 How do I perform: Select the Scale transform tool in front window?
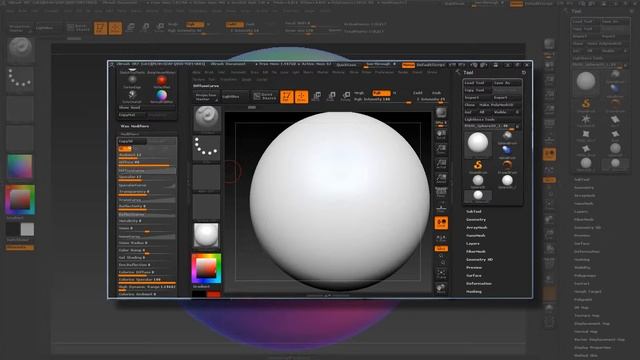[331, 97]
